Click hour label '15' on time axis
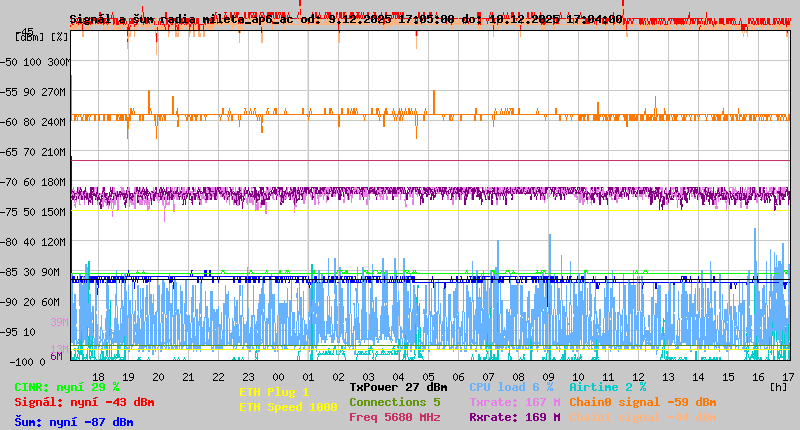Image resolution: width=800 pixels, height=430 pixels. click(x=729, y=377)
